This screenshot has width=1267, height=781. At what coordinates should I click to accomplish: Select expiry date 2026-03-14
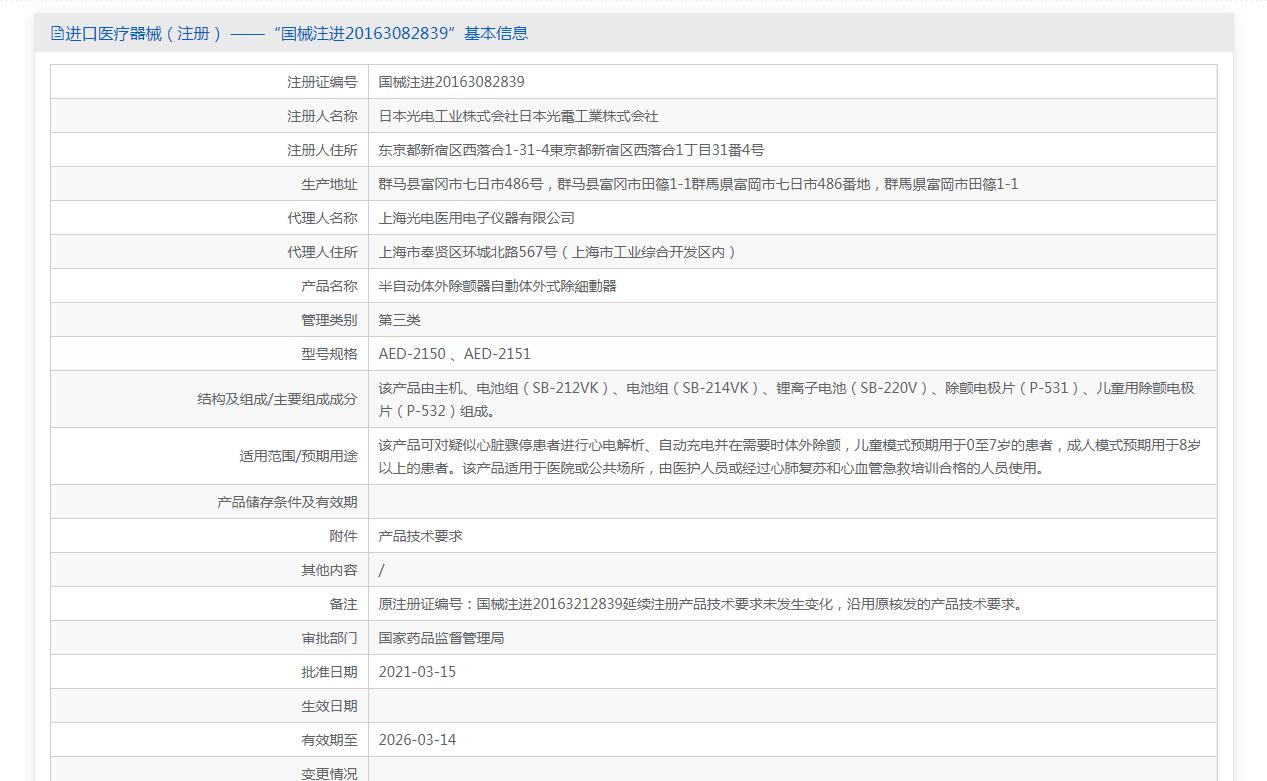[x=417, y=740]
